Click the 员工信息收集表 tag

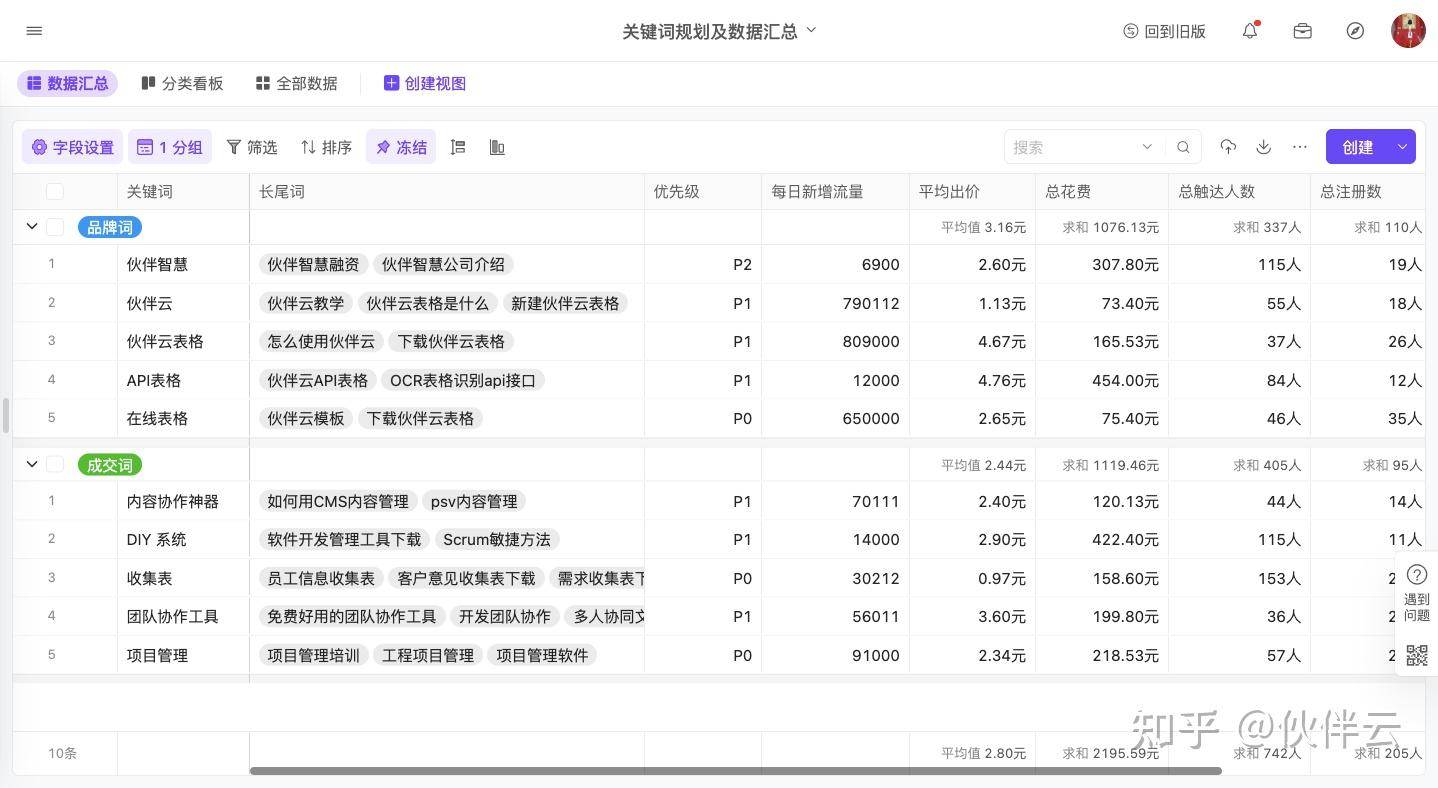321,578
